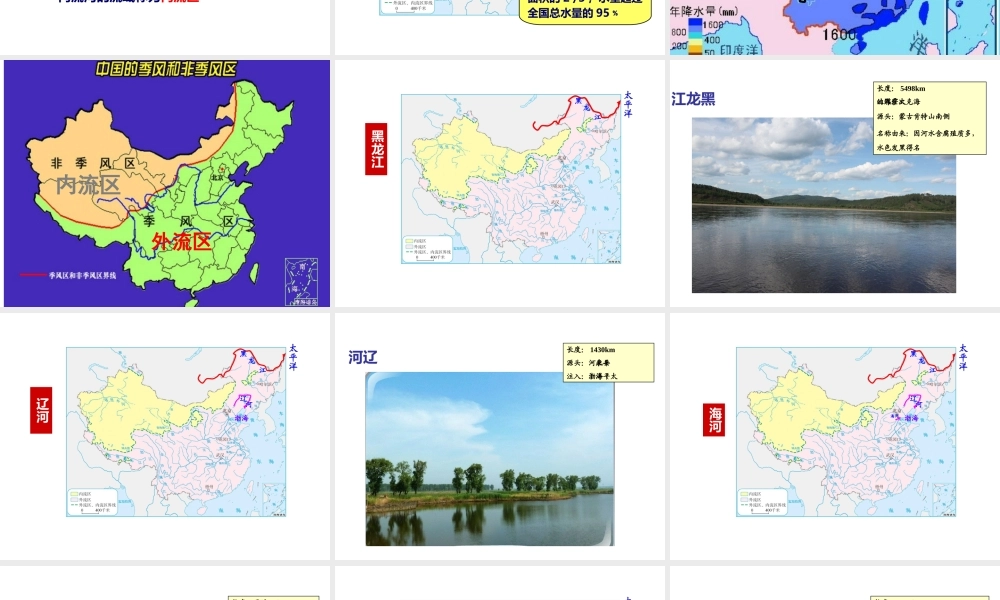Viewport: 1000px width, 600px height.
Task: Click the Liao River photo with trees
Action: (490, 459)
